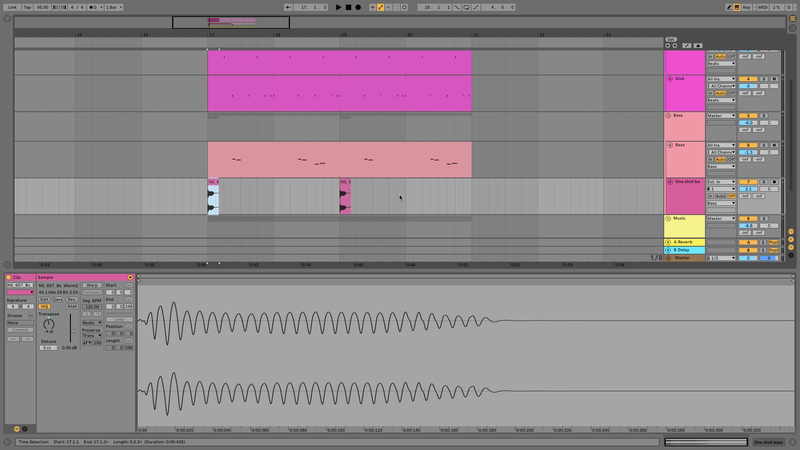Select the Clip box title bar
The width and height of the screenshot is (800, 450).
click(x=20, y=278)
